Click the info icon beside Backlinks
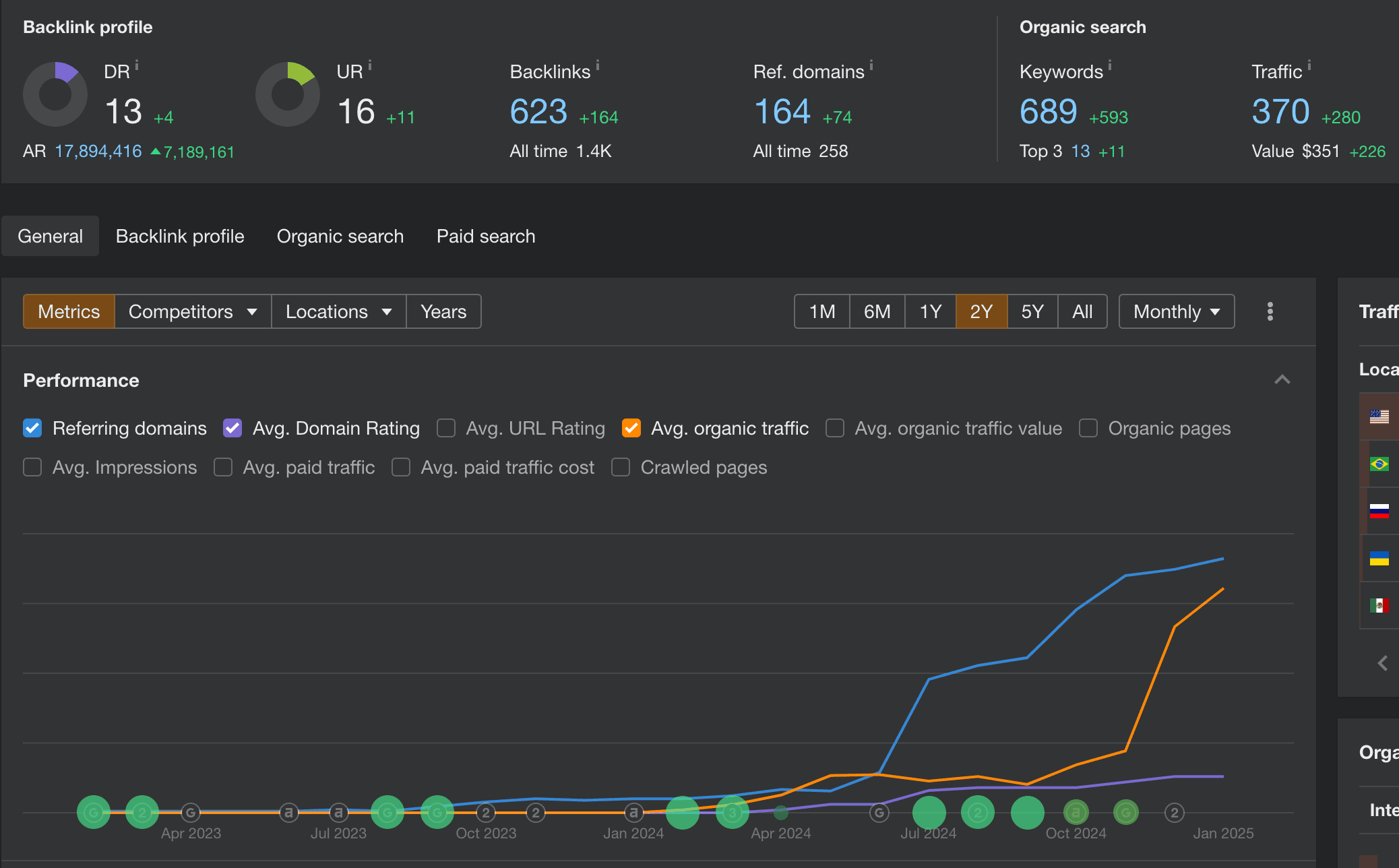The width and height of the screenshot is (1399, 868). (598, 65)
